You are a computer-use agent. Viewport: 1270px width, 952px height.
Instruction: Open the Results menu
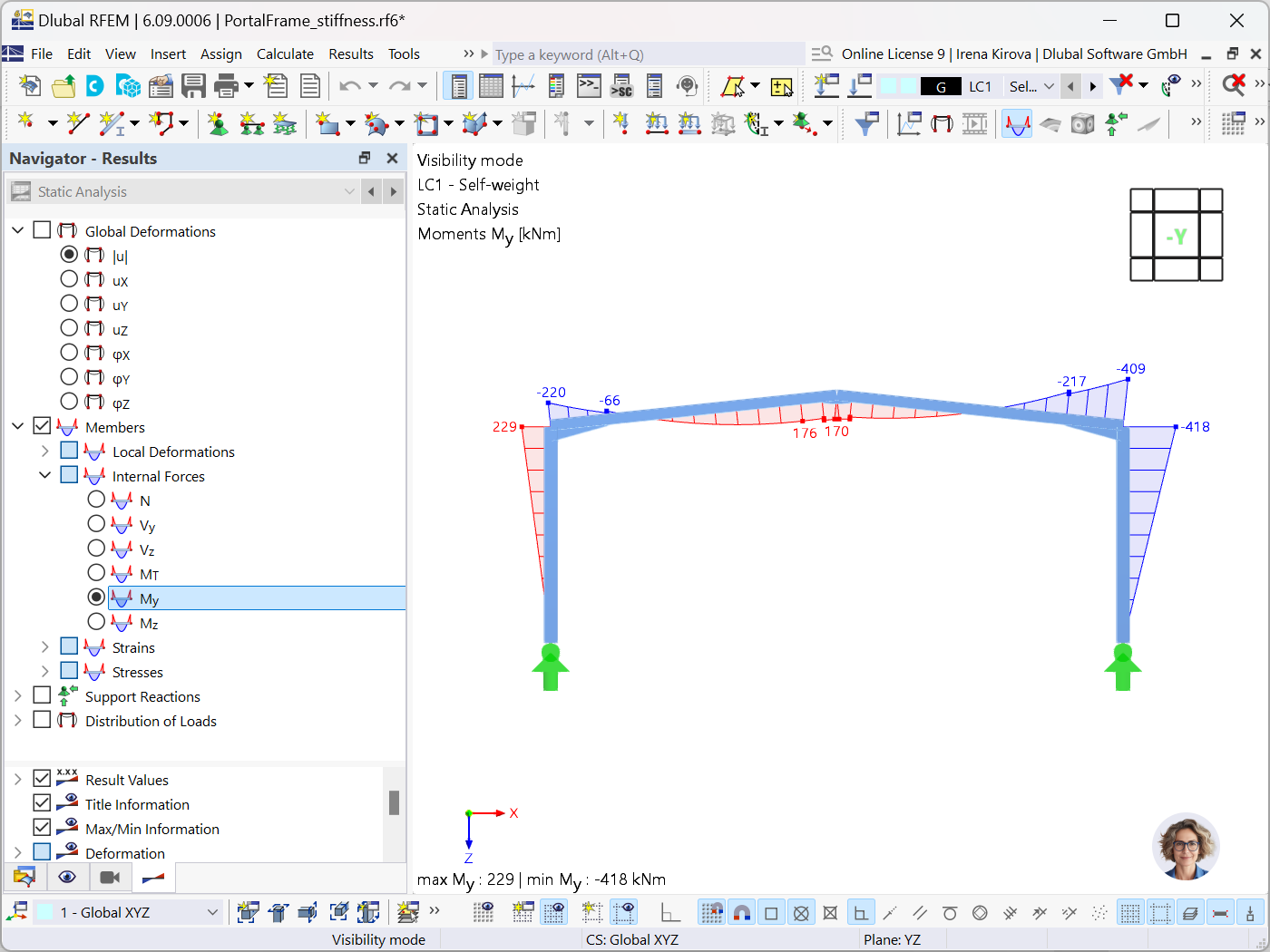click(351, 53)
